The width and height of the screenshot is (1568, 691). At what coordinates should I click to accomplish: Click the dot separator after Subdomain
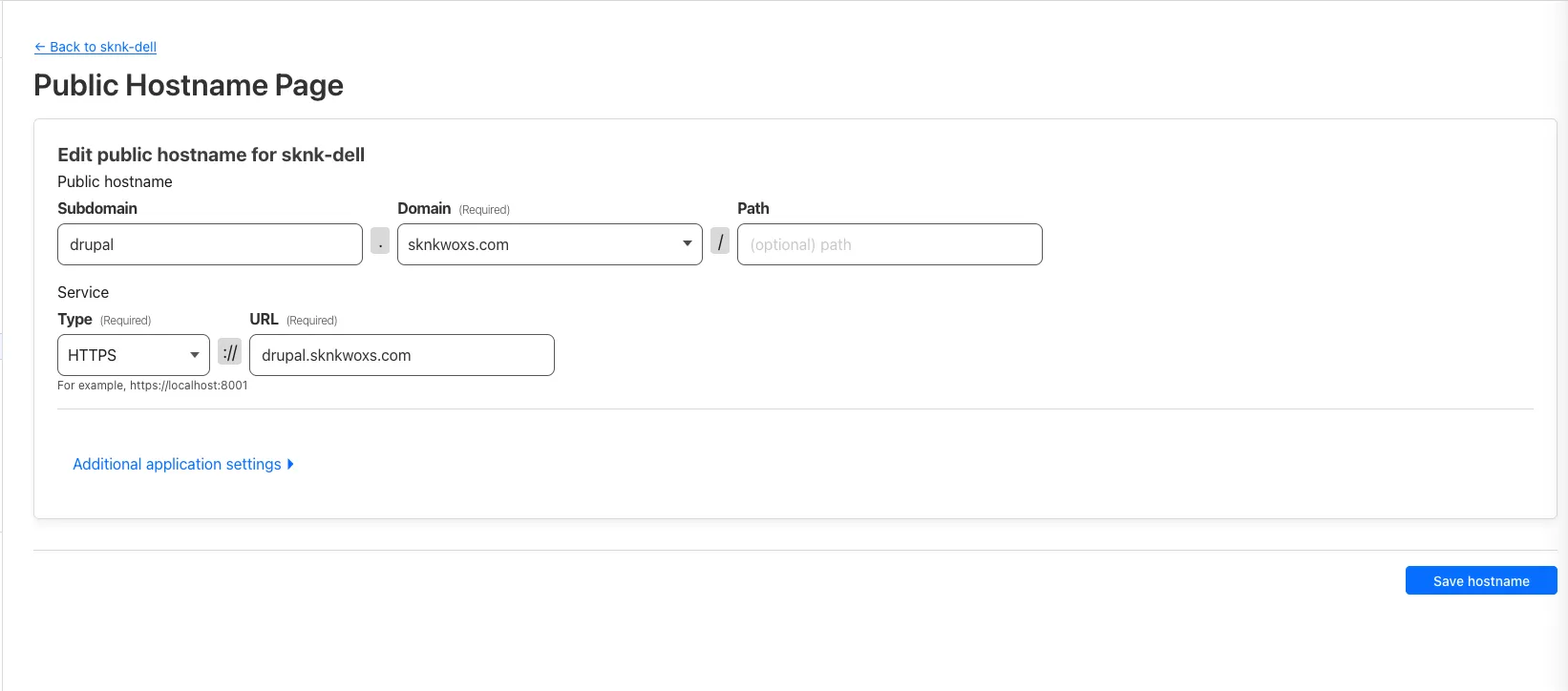point(380,242)
